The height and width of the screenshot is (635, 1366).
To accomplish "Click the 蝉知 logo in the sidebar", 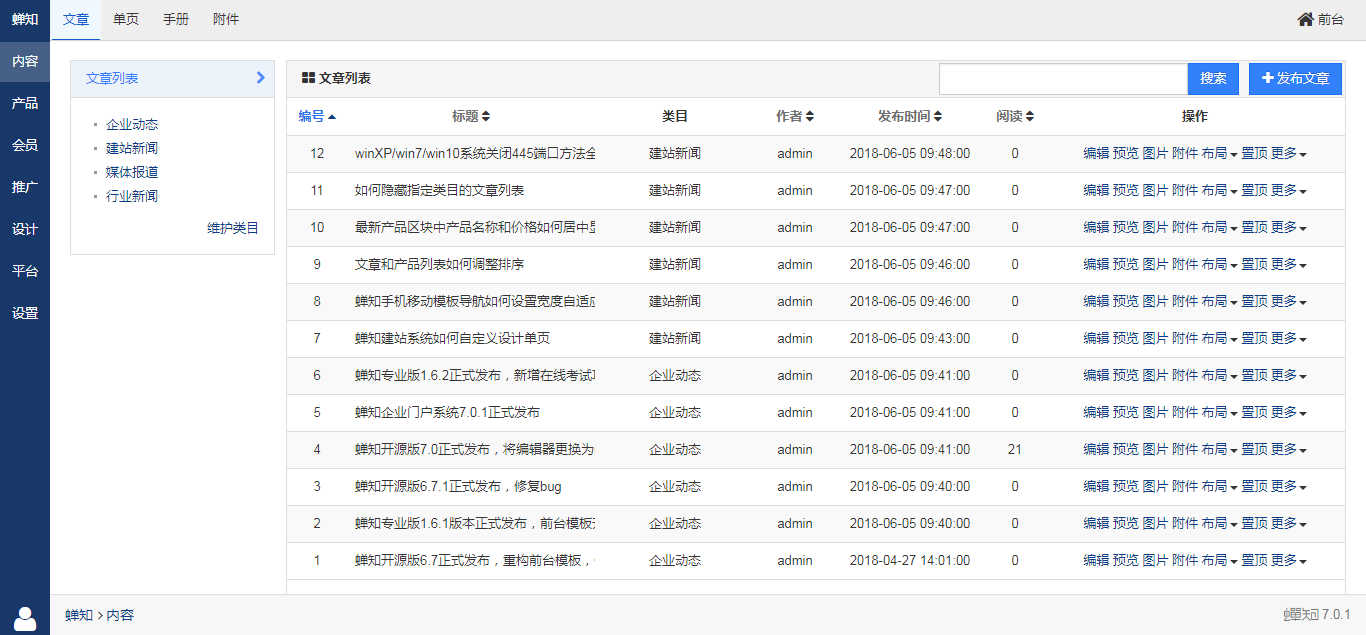I will click(25, 19).
